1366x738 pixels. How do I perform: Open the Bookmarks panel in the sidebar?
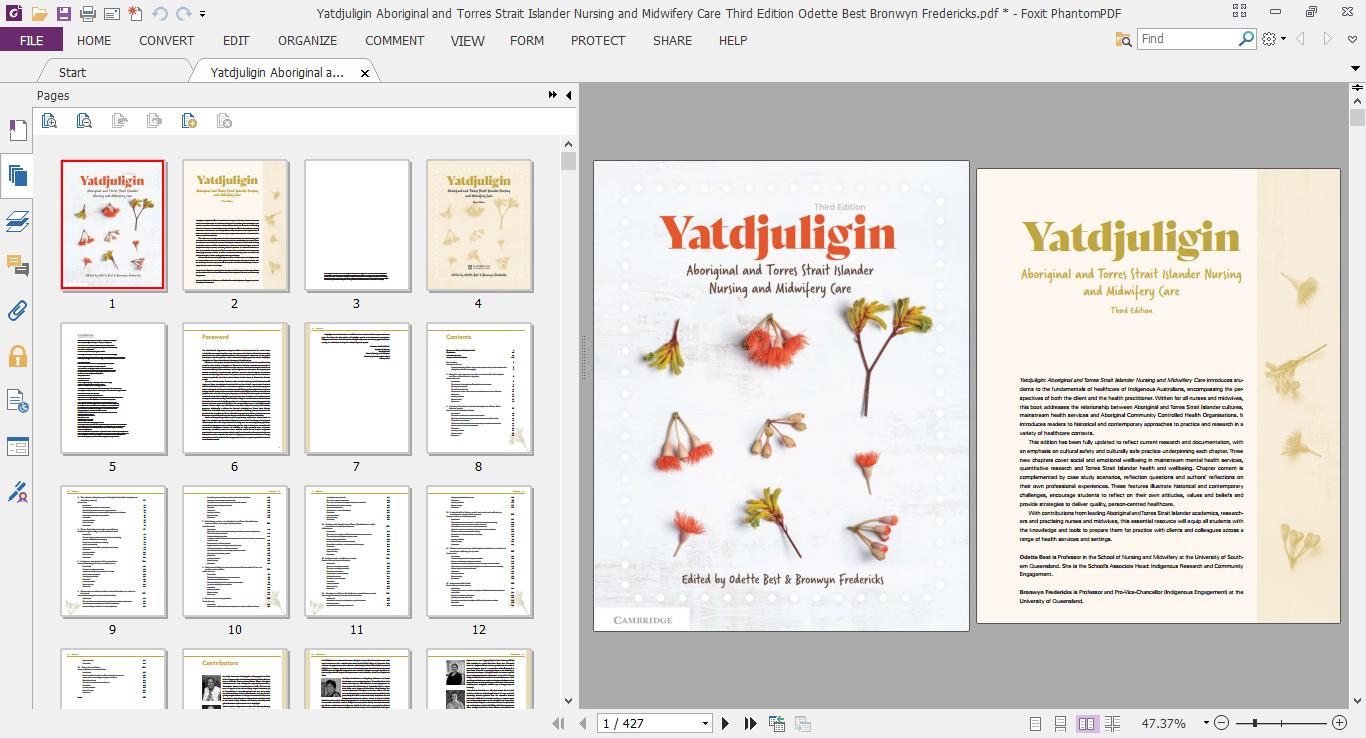pos(17,131)
